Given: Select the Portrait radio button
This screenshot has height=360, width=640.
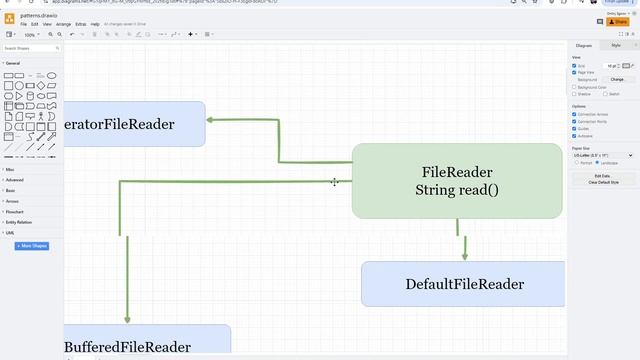Looking at the screenshot, I should [577, 162].
